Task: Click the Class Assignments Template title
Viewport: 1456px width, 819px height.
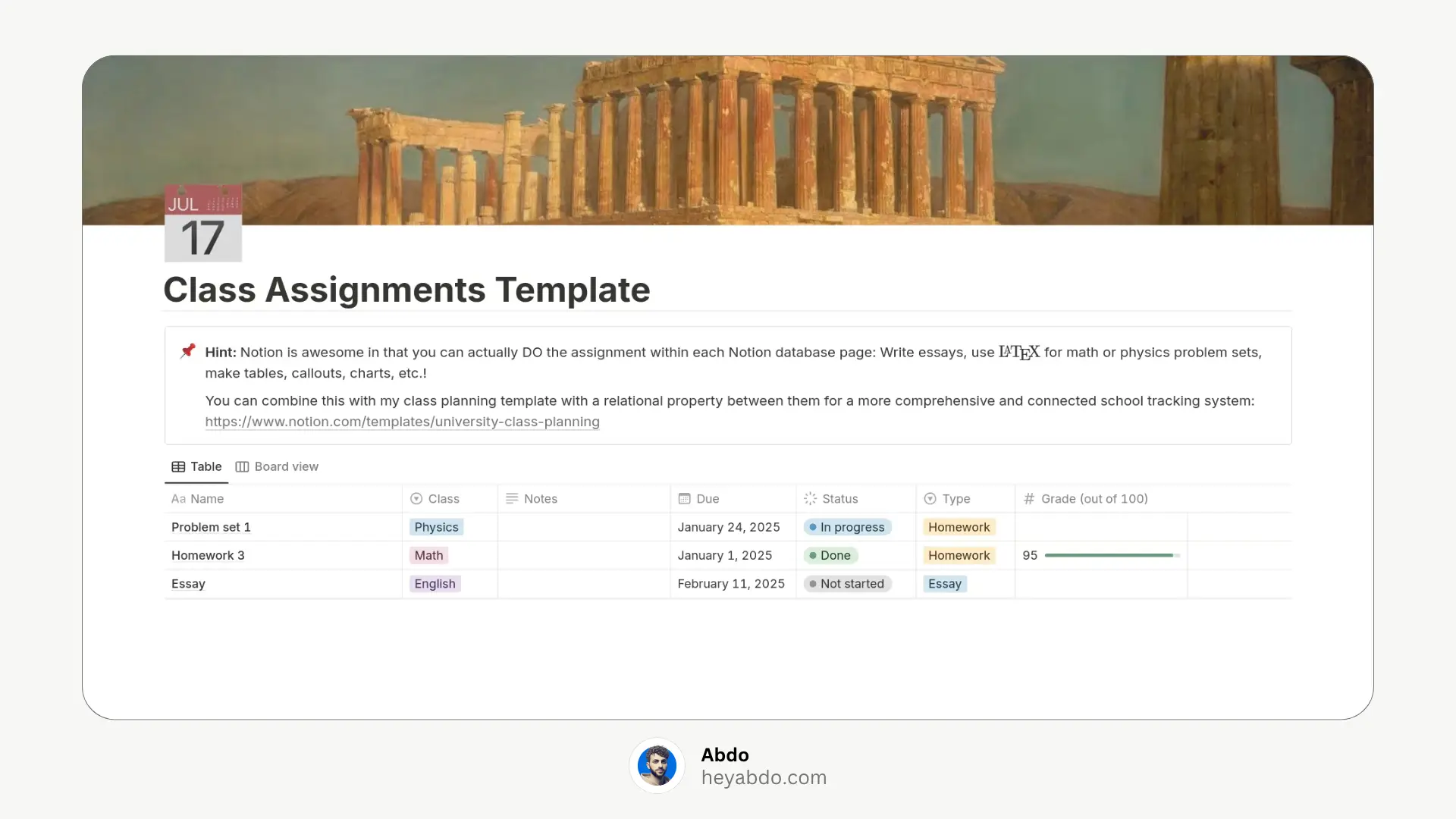Action: 406,290
